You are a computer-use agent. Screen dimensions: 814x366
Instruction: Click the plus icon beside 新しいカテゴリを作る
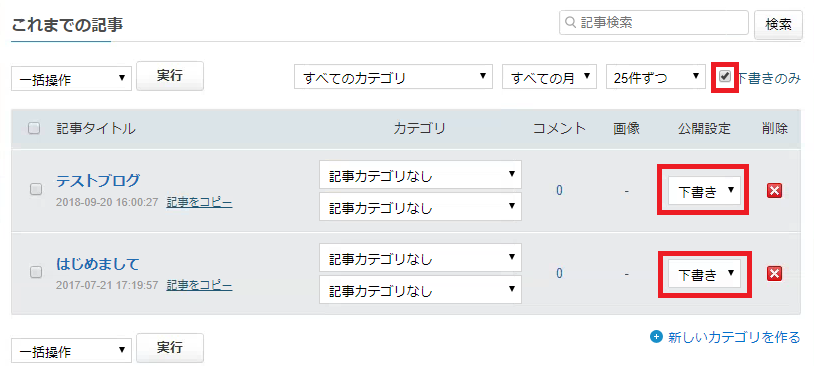[656, 337]
